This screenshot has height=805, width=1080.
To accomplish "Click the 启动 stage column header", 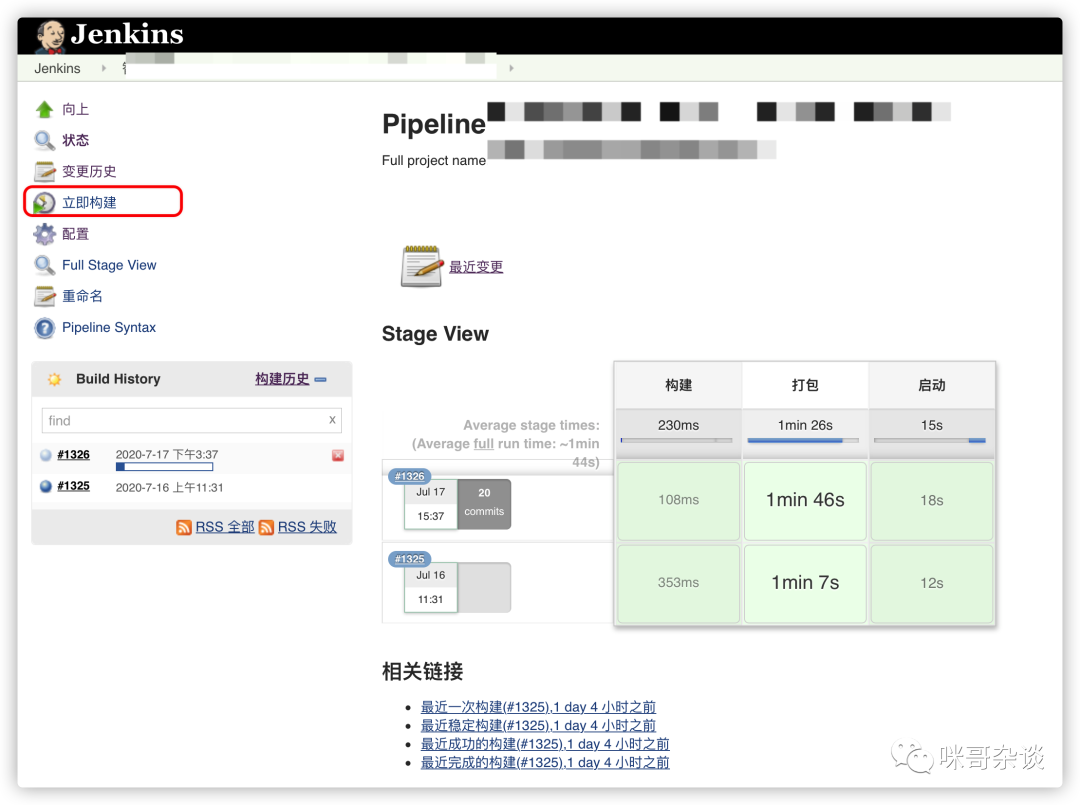I will point(932,385).
